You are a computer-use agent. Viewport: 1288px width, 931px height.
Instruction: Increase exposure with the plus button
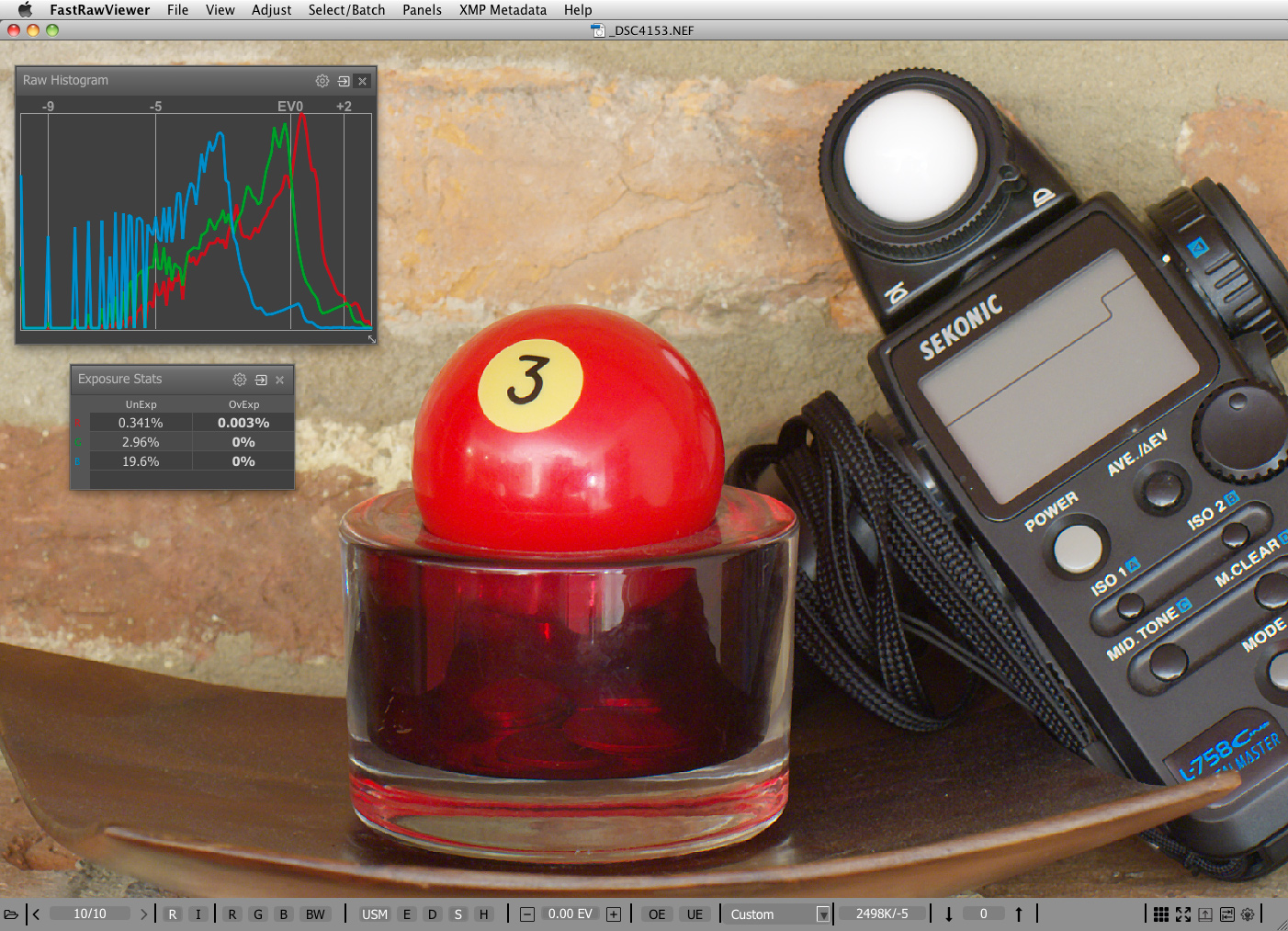point(614,914)
